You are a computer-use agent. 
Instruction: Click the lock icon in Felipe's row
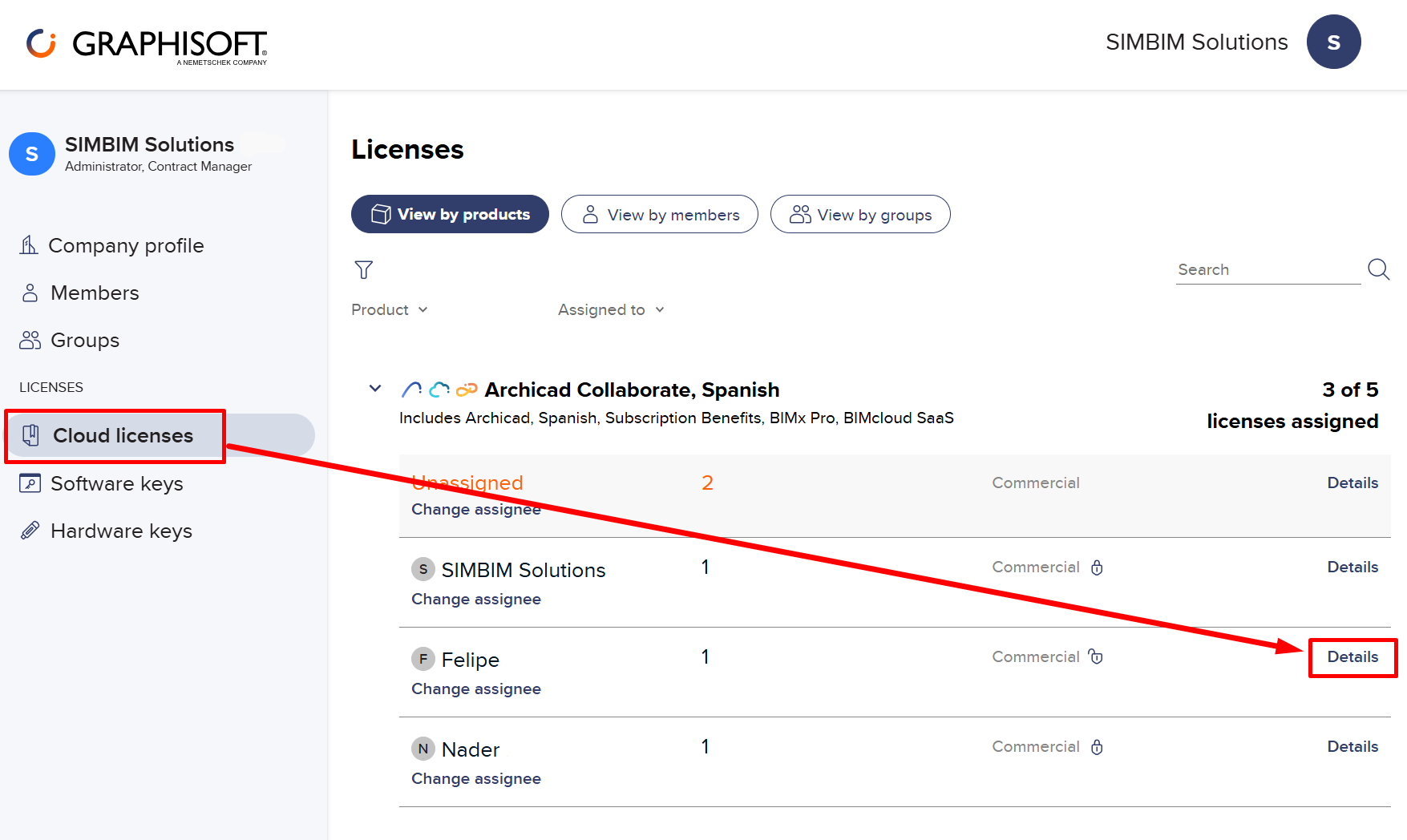[x=1096, y=657]
